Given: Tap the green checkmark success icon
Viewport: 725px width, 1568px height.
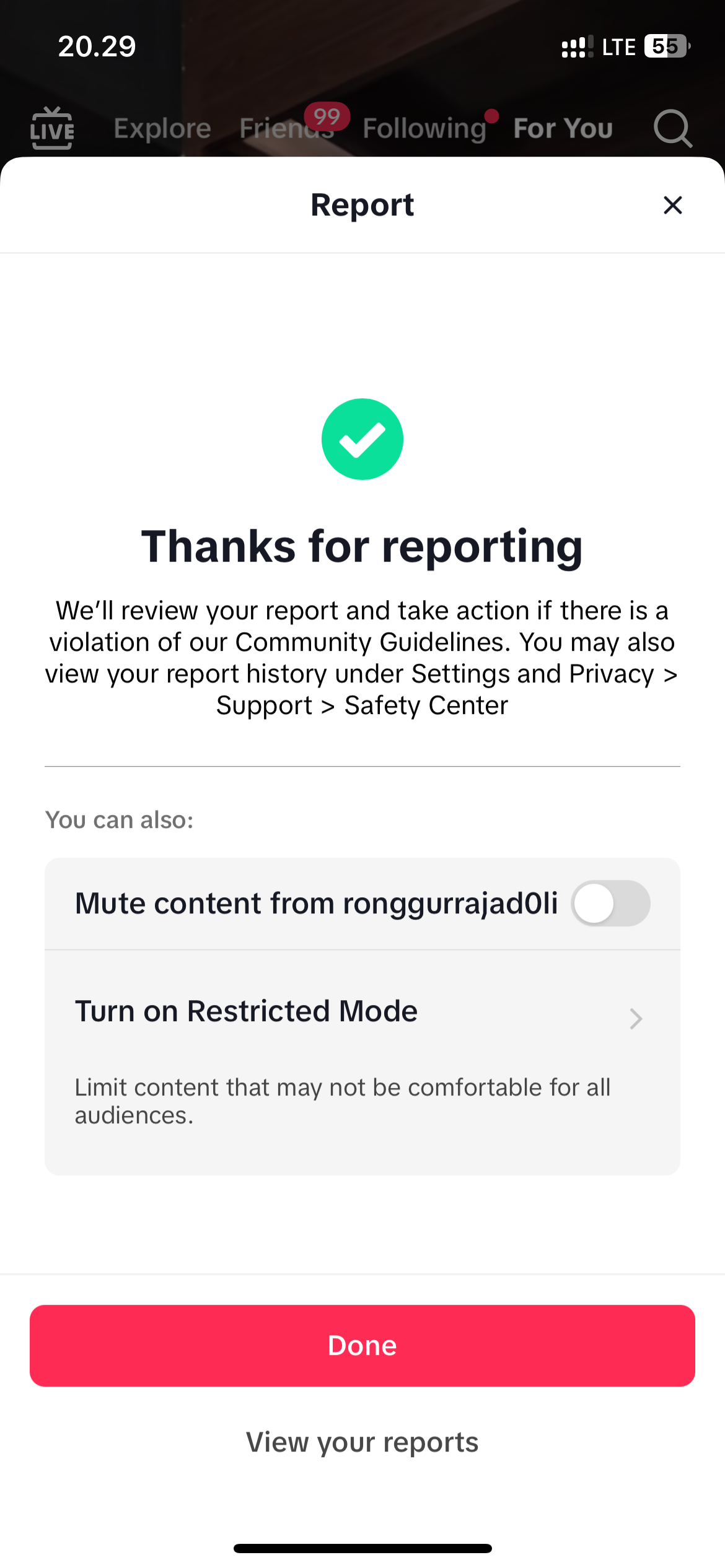Looking at the screenshot, I should 362,439.
